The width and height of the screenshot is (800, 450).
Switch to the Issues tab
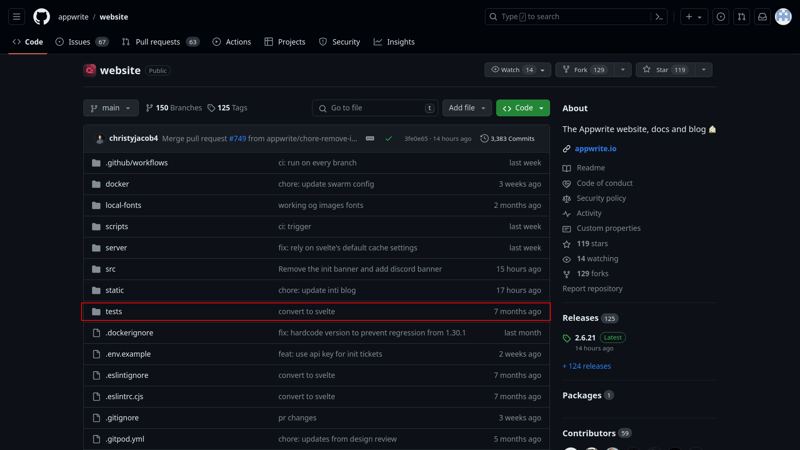click(x=82, y=42)
